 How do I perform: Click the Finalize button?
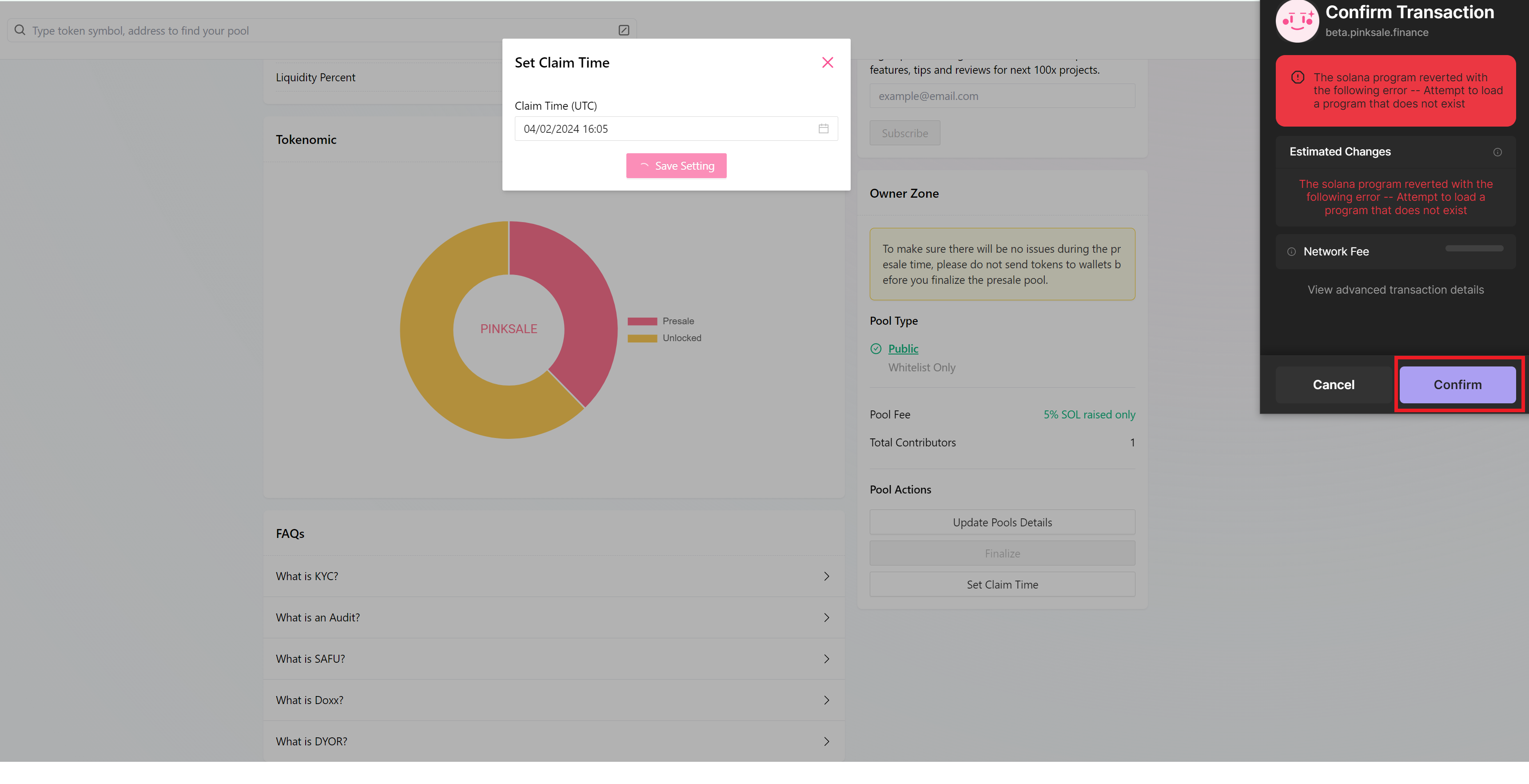[1002, 553]
